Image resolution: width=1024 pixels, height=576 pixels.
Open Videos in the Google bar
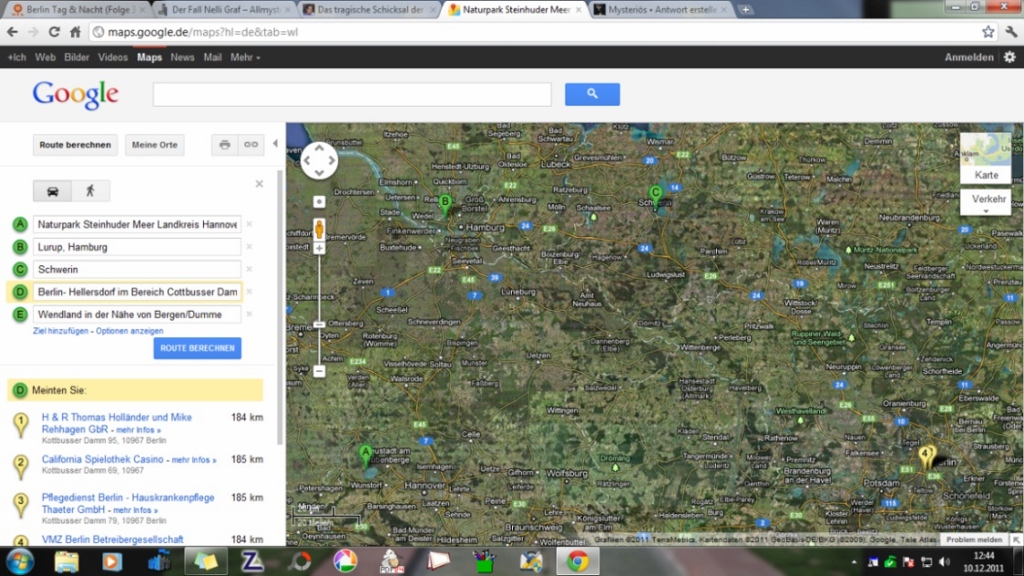[113, 57]
